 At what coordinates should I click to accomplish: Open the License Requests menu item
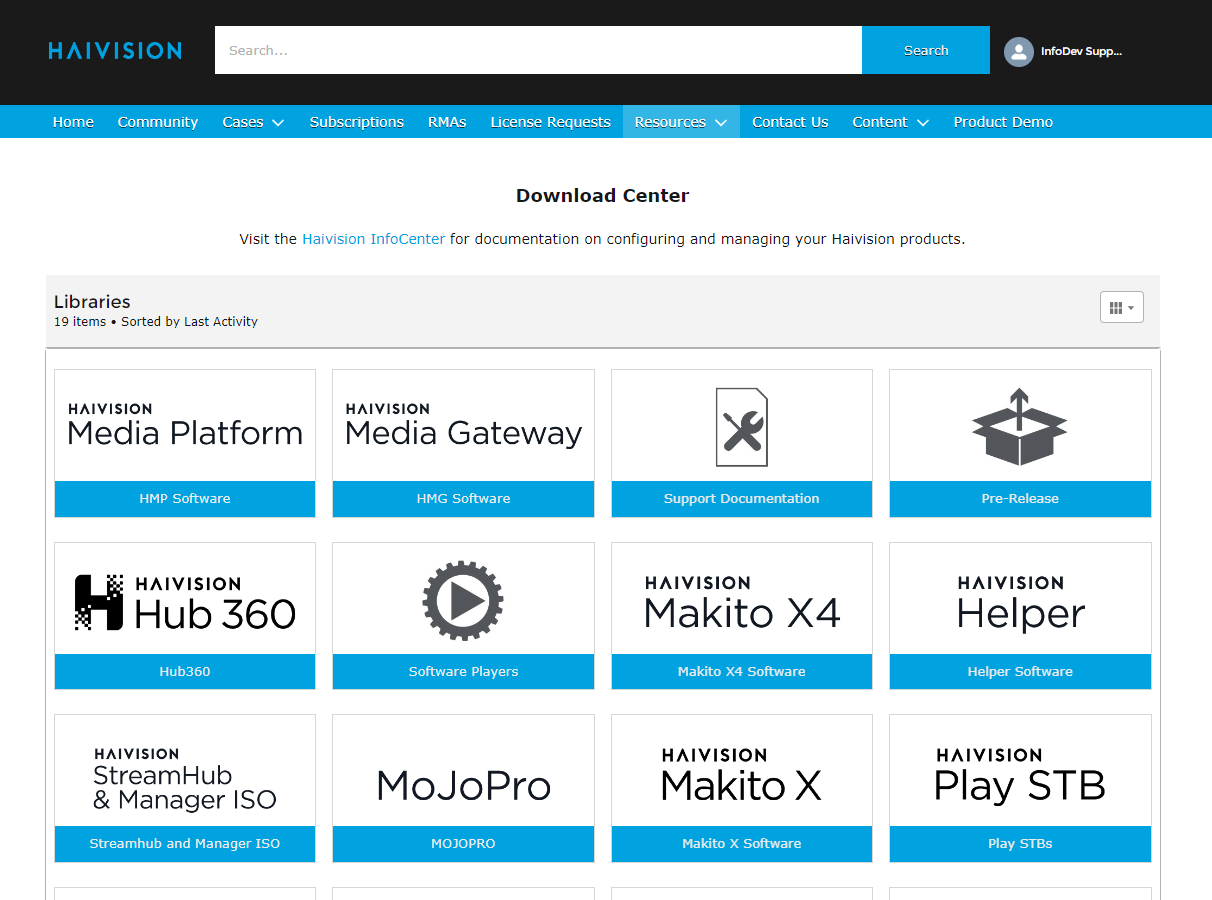550,122
